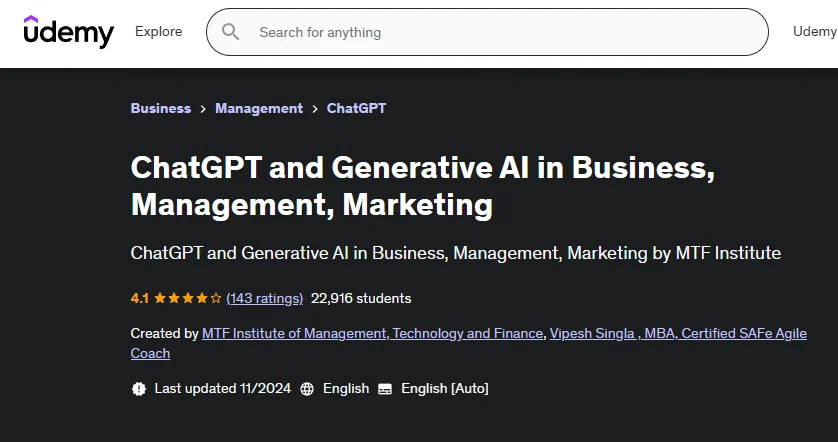Viewport: 838px width, 442px height.
Task: Click the English language text beside globe
Action: pyautogui.click(x=346, y=389)
